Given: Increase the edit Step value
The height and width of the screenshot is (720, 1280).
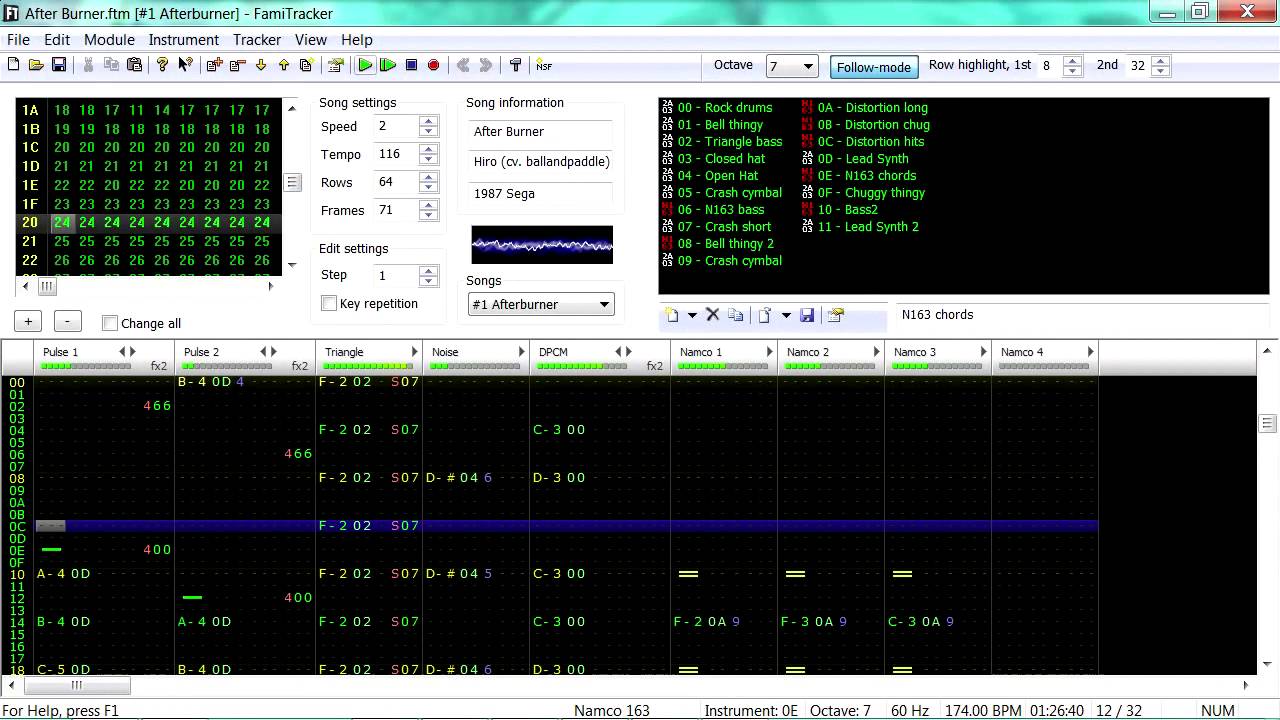Looking at the screenshot, I should tap(429, 270).
